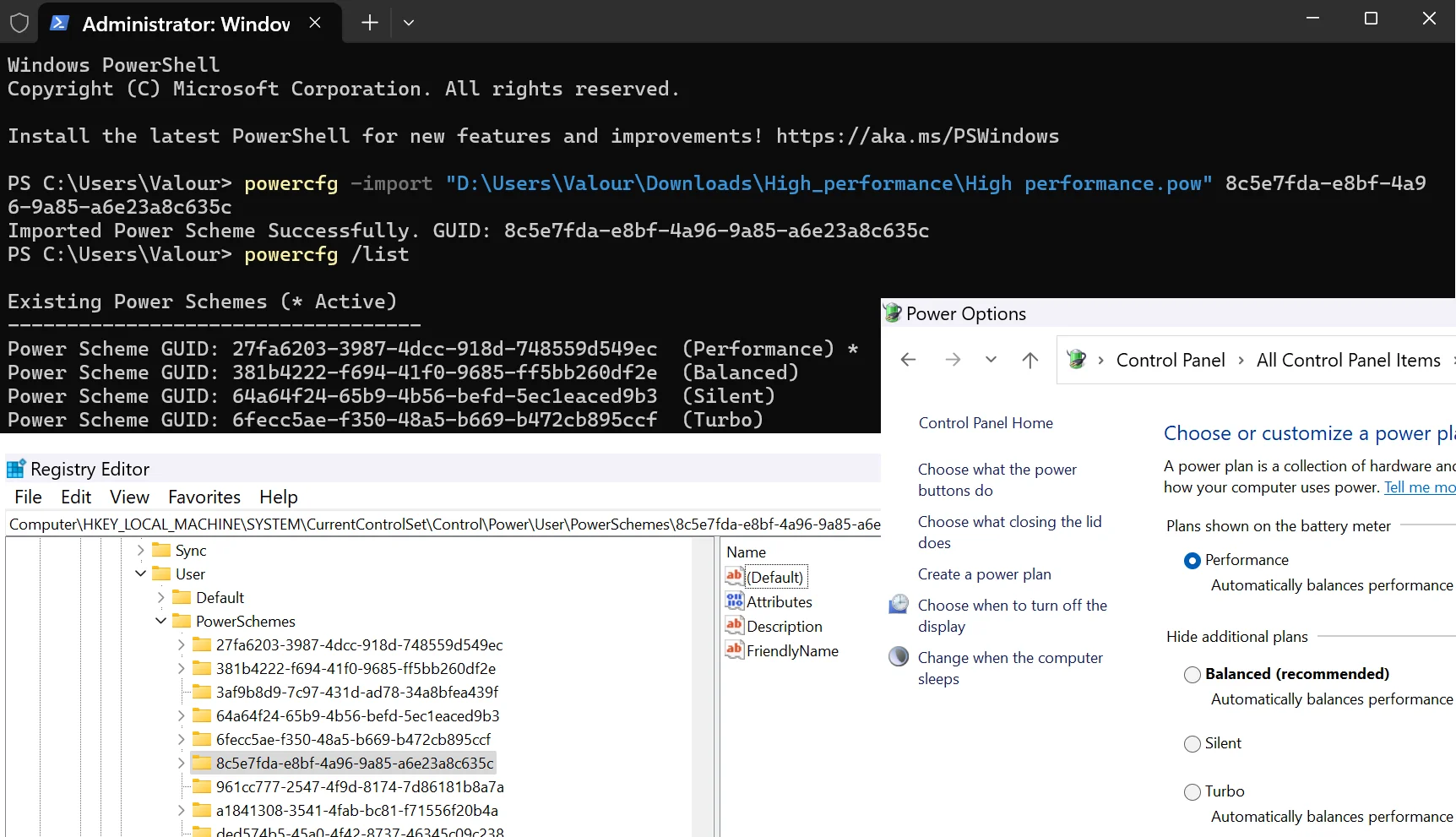This screenshot has height=837, width=1456.
Task: Select the Attributes binary value
Action: click(x=779, y=601)
